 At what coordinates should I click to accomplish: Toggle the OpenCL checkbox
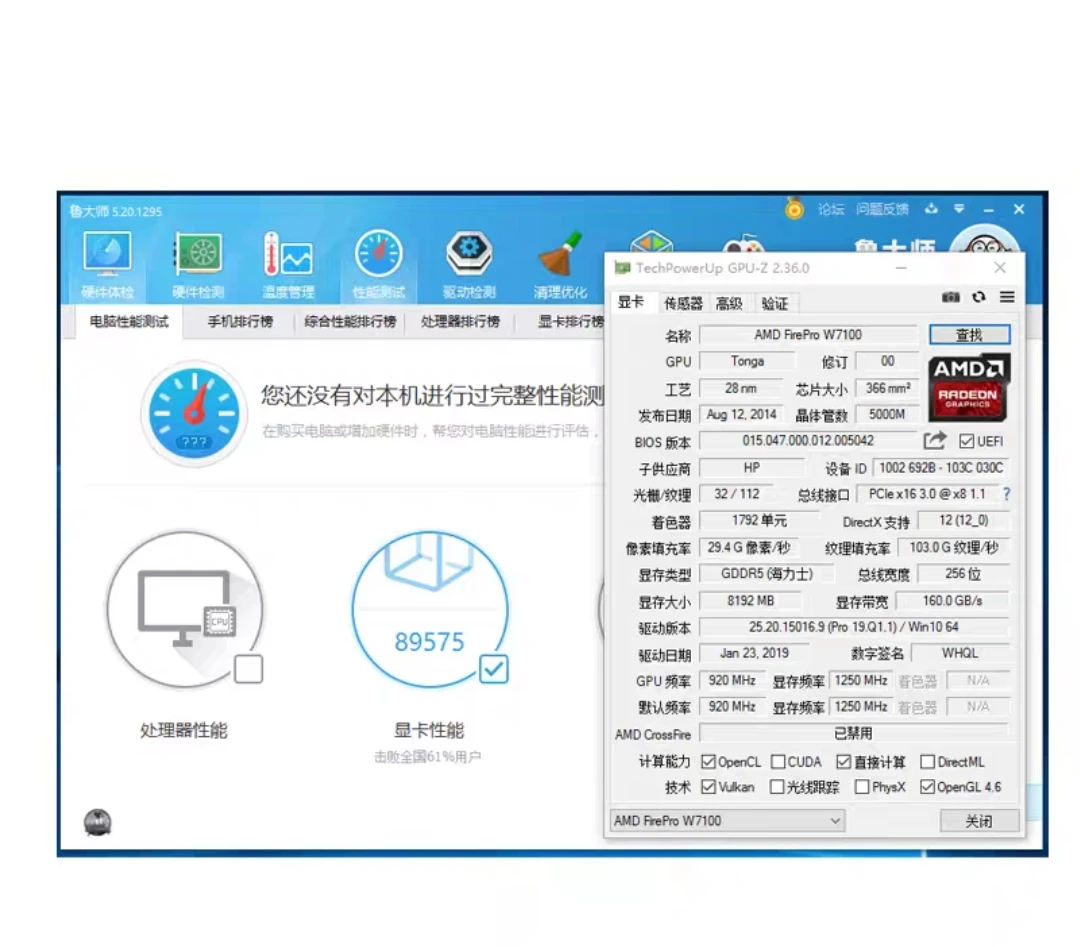coord(708,762)
